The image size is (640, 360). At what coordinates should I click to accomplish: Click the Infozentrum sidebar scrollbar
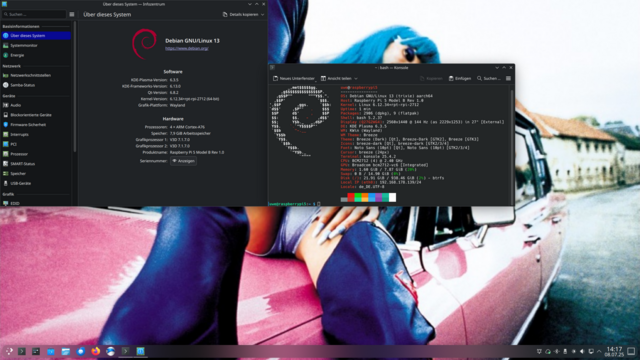[75, 88]
